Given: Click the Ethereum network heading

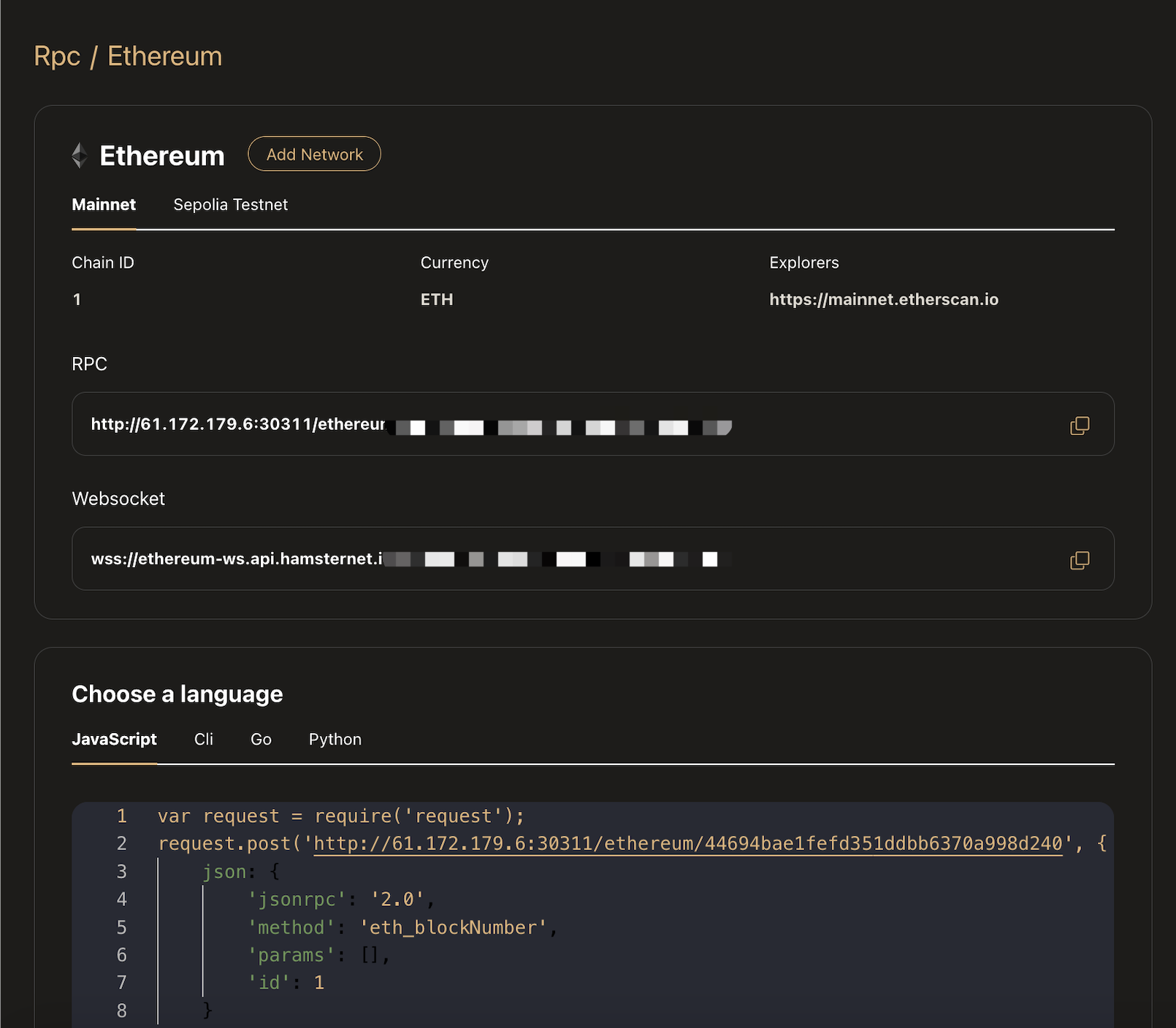Looking at the screenshot, I should click(x=162, y=156).
